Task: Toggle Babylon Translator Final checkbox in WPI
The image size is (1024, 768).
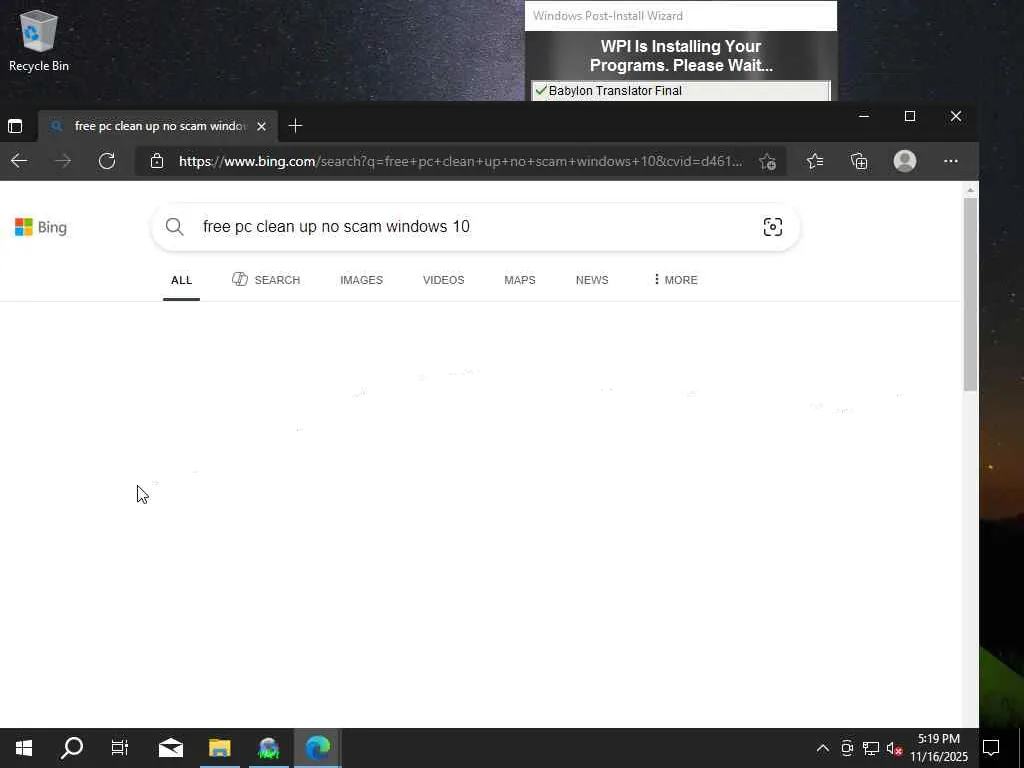Action: click(x=541, y=90)
